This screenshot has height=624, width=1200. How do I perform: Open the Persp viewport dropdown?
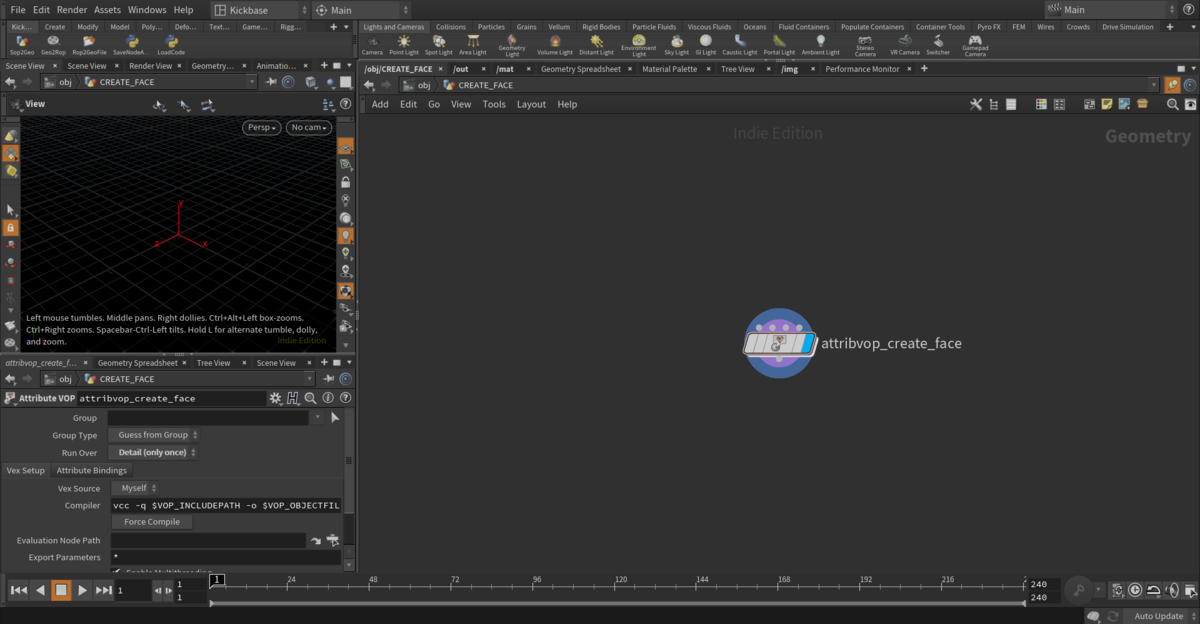261,127
